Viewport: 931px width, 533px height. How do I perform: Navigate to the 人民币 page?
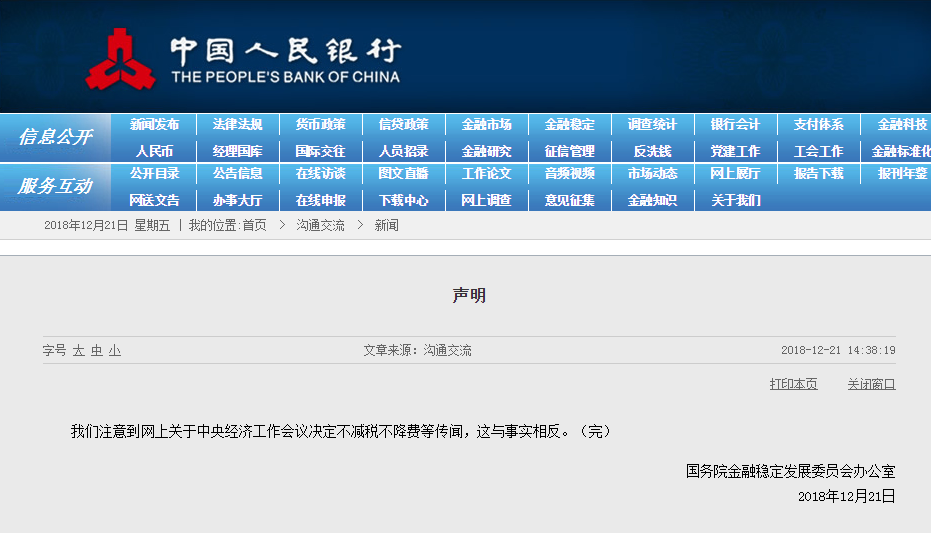tap(154, 152)
